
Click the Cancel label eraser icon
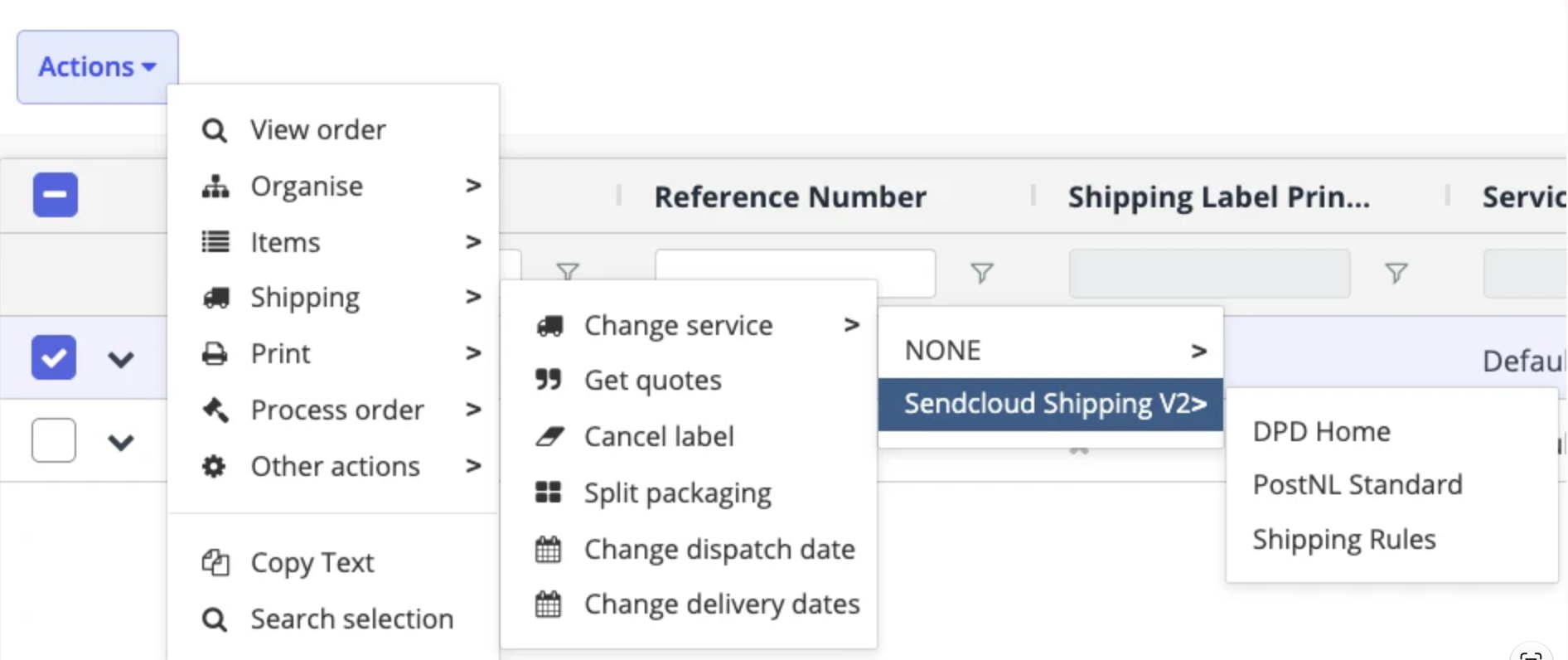coord(549,436)
